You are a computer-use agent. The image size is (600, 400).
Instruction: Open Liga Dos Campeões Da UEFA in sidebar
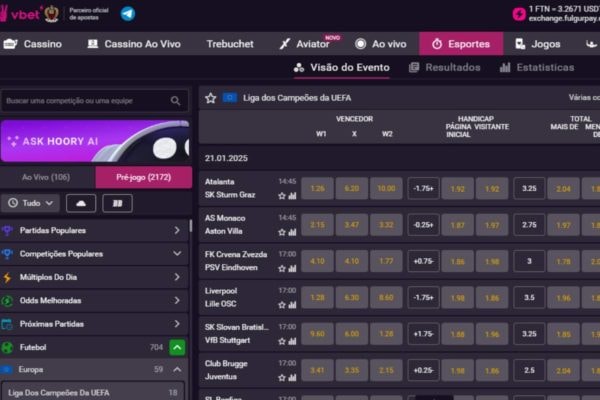tap(93, 393)
